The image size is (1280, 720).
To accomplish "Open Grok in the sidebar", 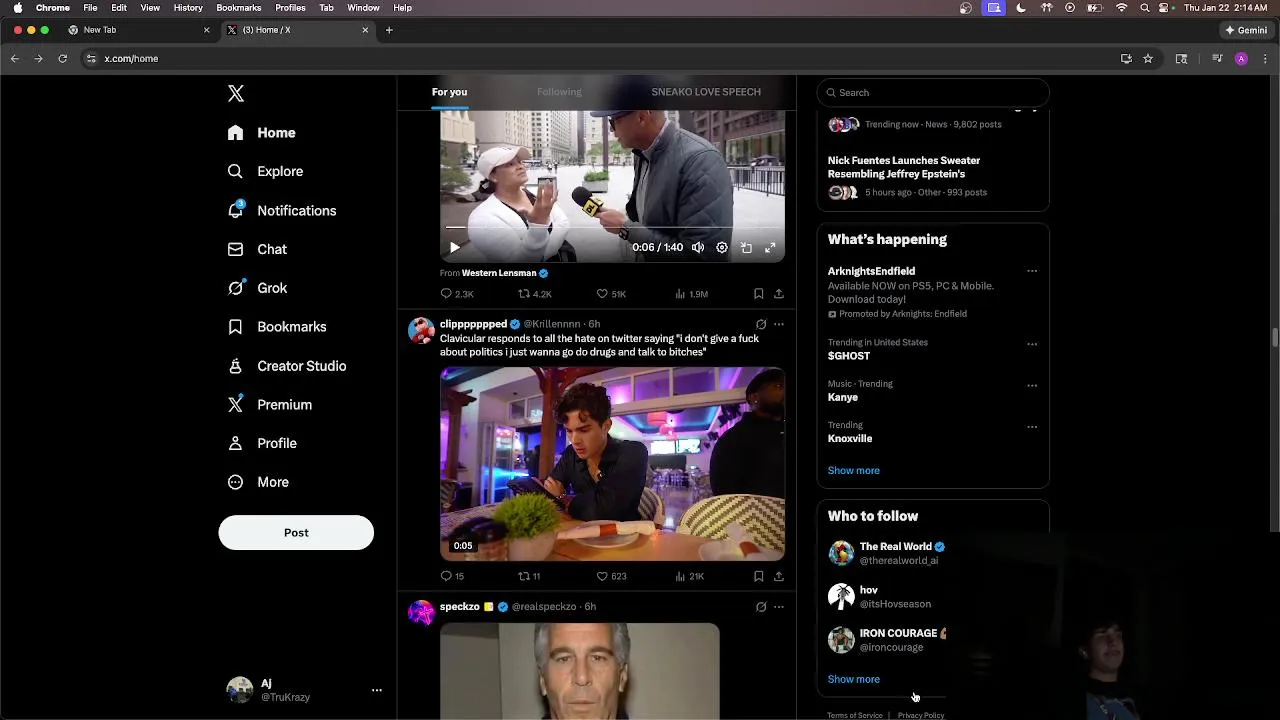I will (257, 288).
